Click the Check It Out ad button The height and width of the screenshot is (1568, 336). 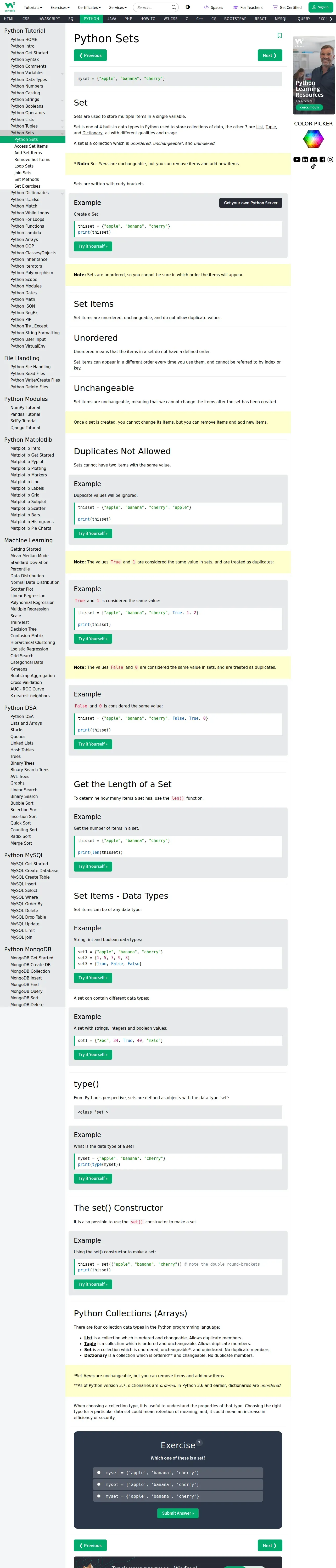click(x=309, y=107)
